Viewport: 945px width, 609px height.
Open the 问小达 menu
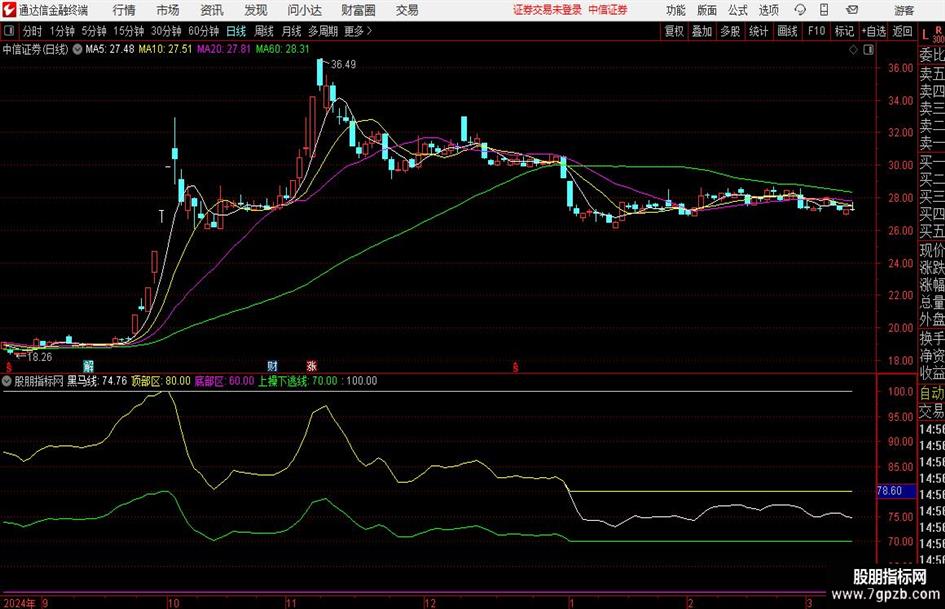click(x=304, y=10)
